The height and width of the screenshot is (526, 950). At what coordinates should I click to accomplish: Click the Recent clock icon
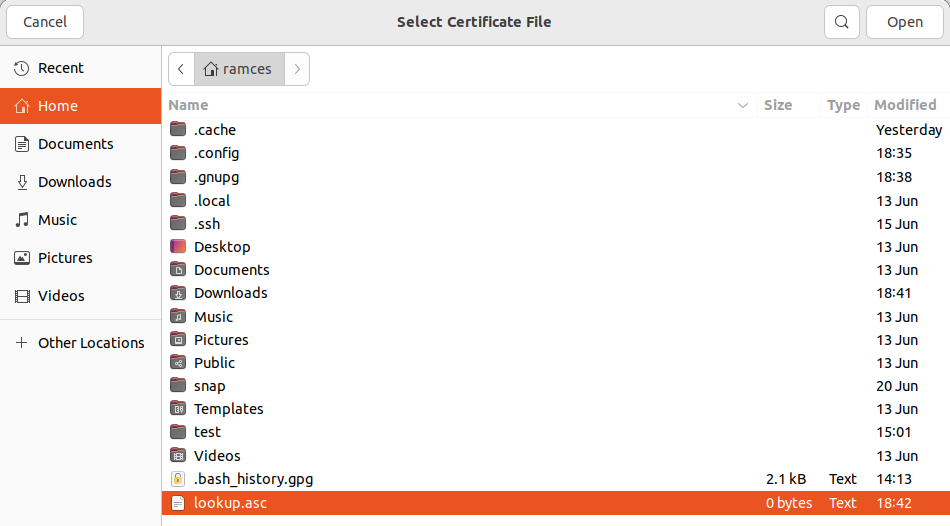tap(22, 68)
